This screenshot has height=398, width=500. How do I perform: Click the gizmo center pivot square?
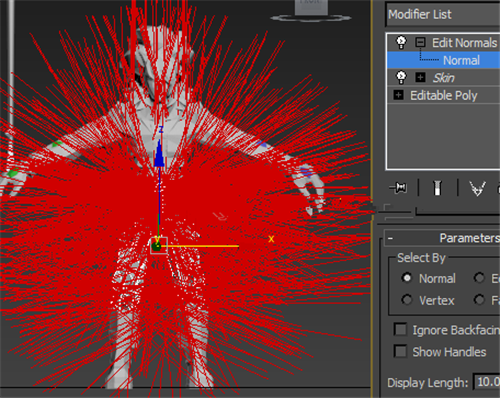(x=159, y=246)
